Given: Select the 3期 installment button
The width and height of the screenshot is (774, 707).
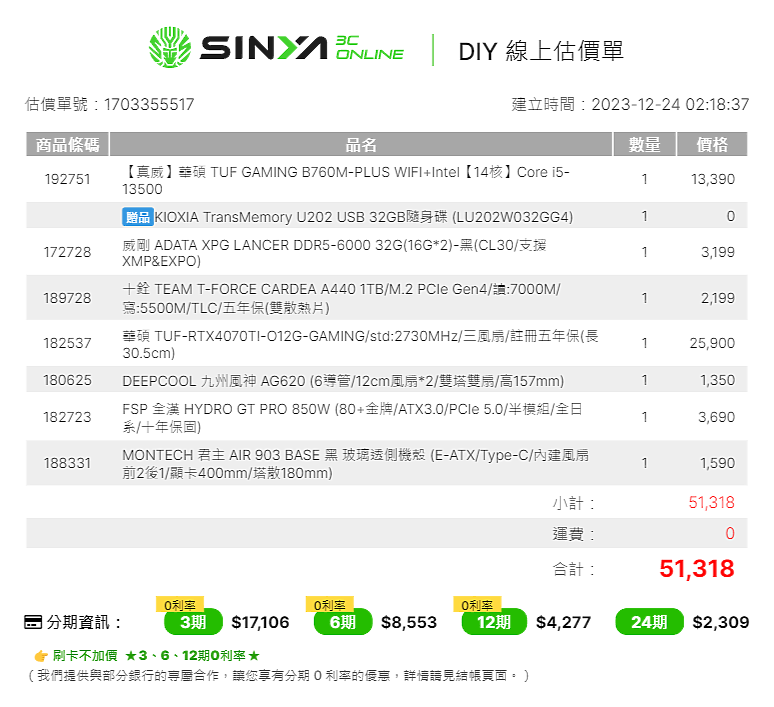Looking at the screenshot, I should [193, 622].
